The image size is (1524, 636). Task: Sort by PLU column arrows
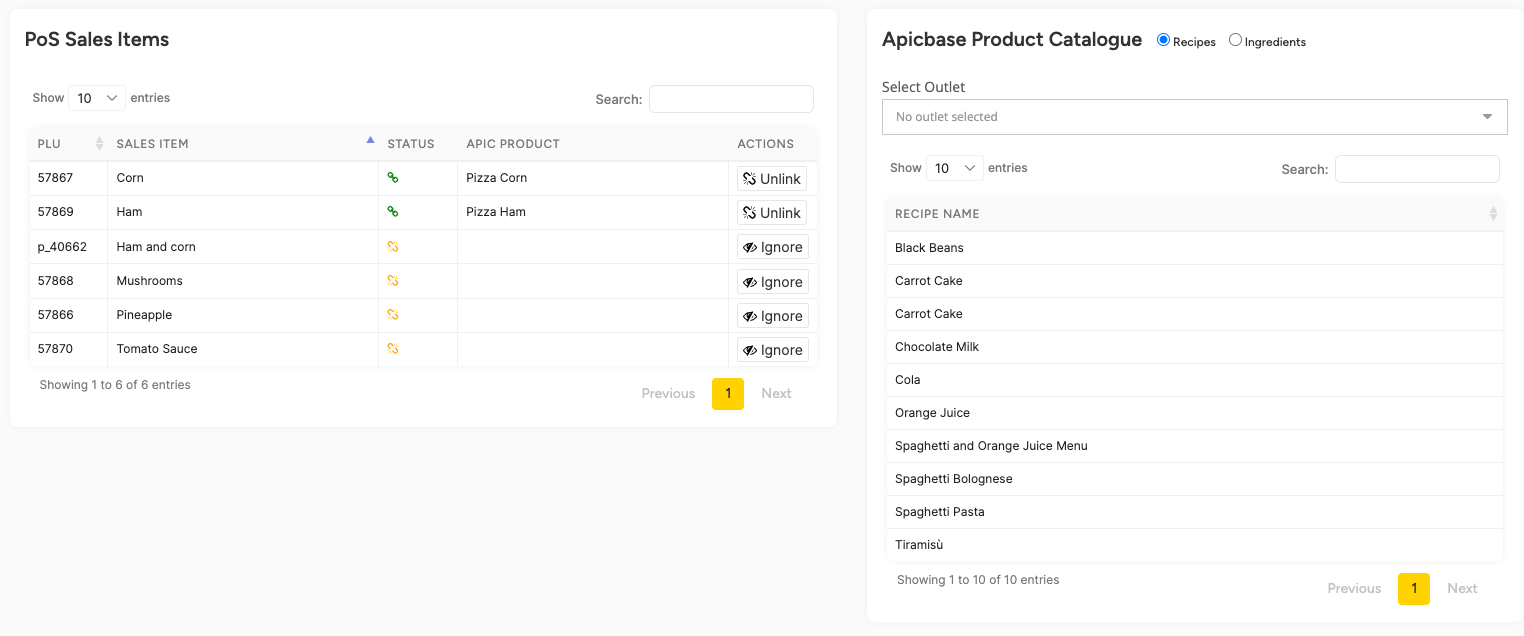(x=99, y=144)
